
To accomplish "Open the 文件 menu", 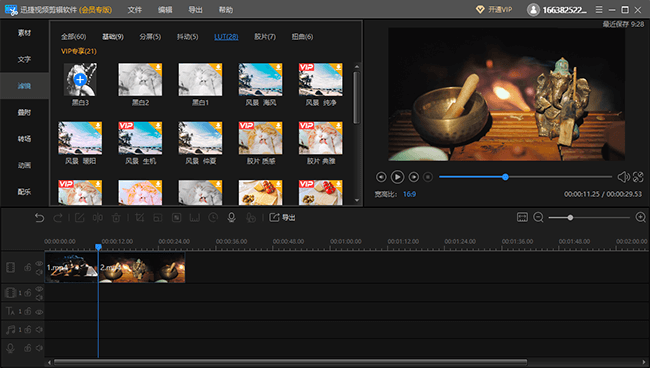I will pos(134,10).
